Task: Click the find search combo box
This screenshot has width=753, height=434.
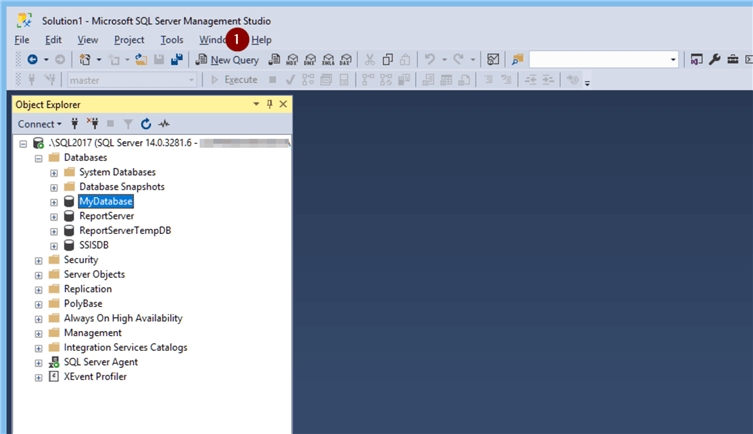Action: click(602, 60)
